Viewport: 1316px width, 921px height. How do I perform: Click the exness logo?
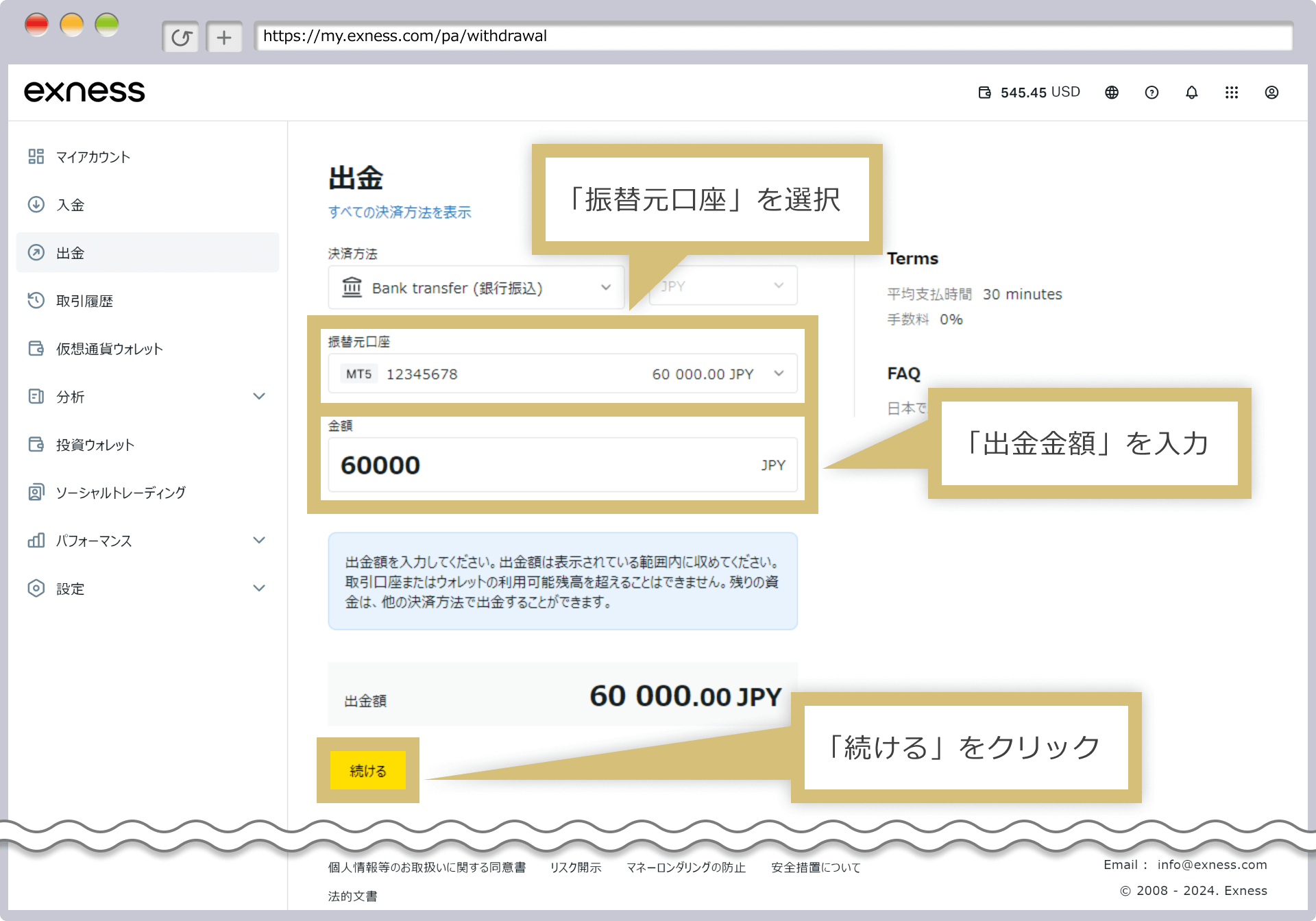pyautogui.click(x=84, y=92)
